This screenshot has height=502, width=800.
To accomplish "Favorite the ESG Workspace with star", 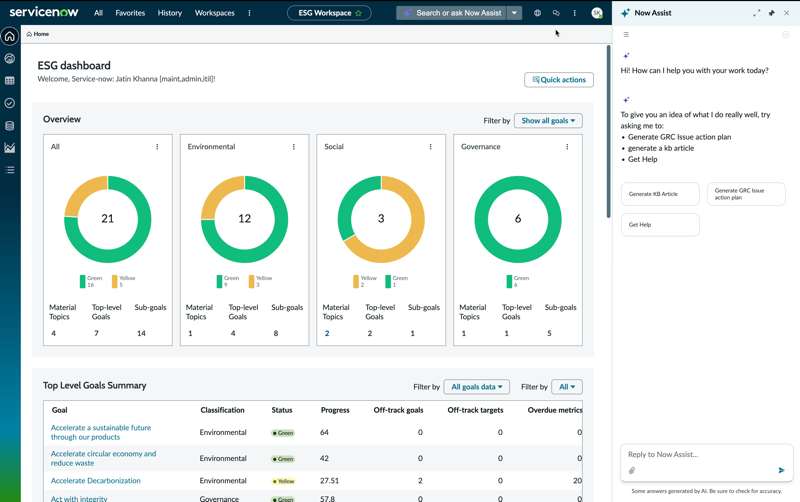I will (358, 13).
